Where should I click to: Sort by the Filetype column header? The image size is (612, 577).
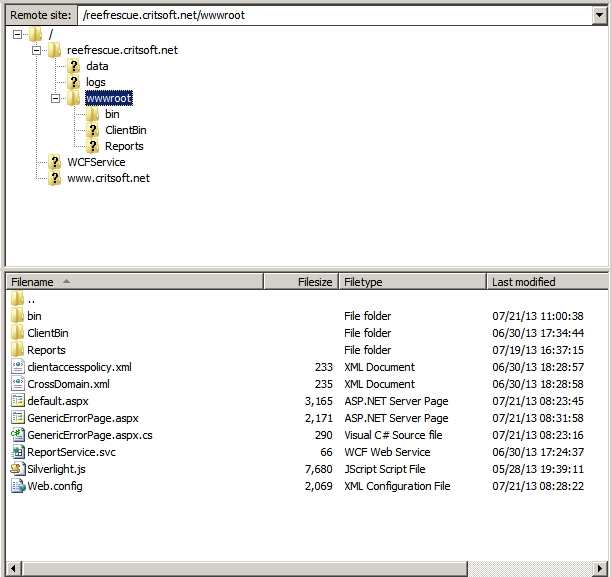[413, 282]
